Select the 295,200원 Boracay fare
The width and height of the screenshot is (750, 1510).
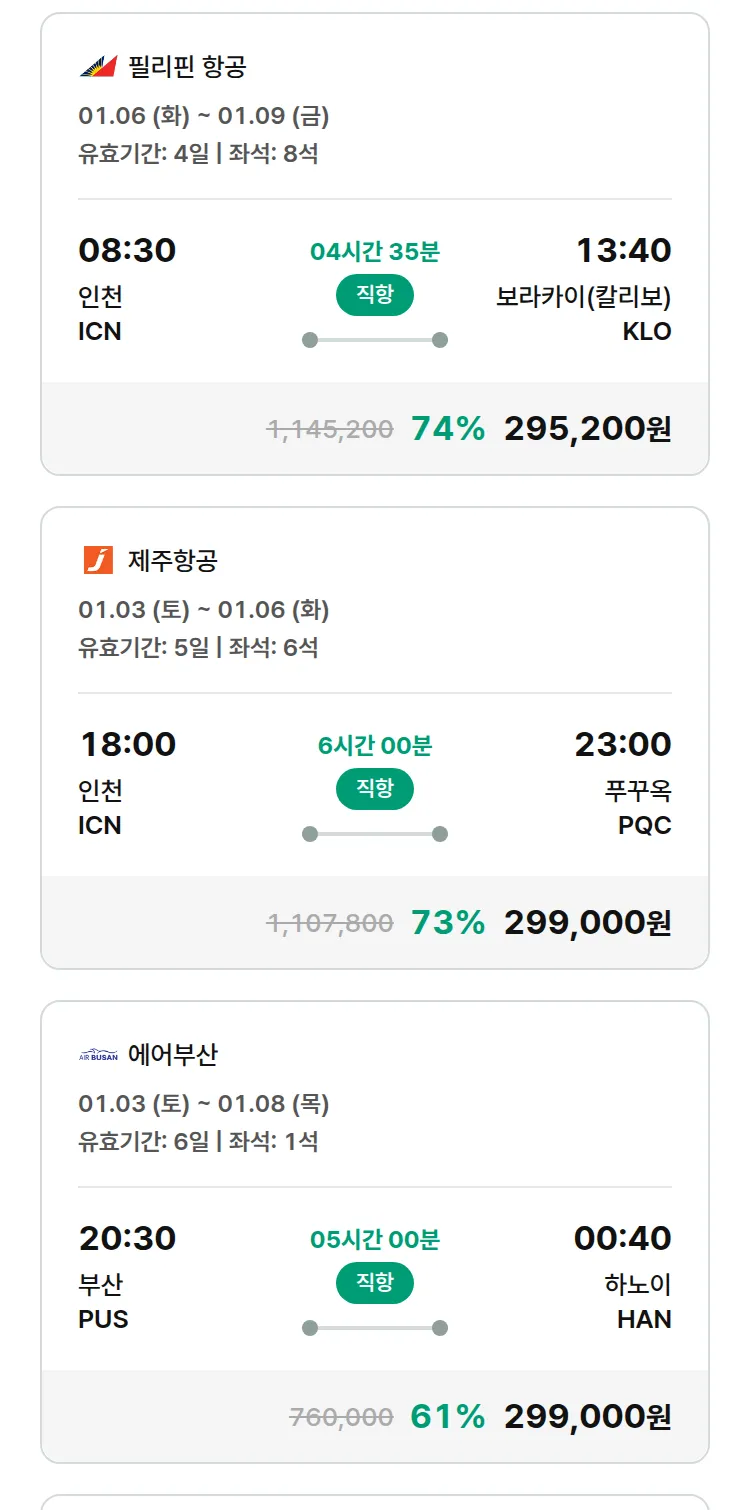(x=587, y=429)
